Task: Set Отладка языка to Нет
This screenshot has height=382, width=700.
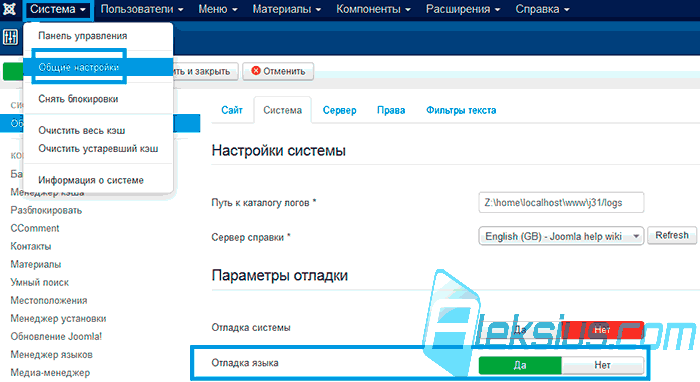Action: [602, 365]
